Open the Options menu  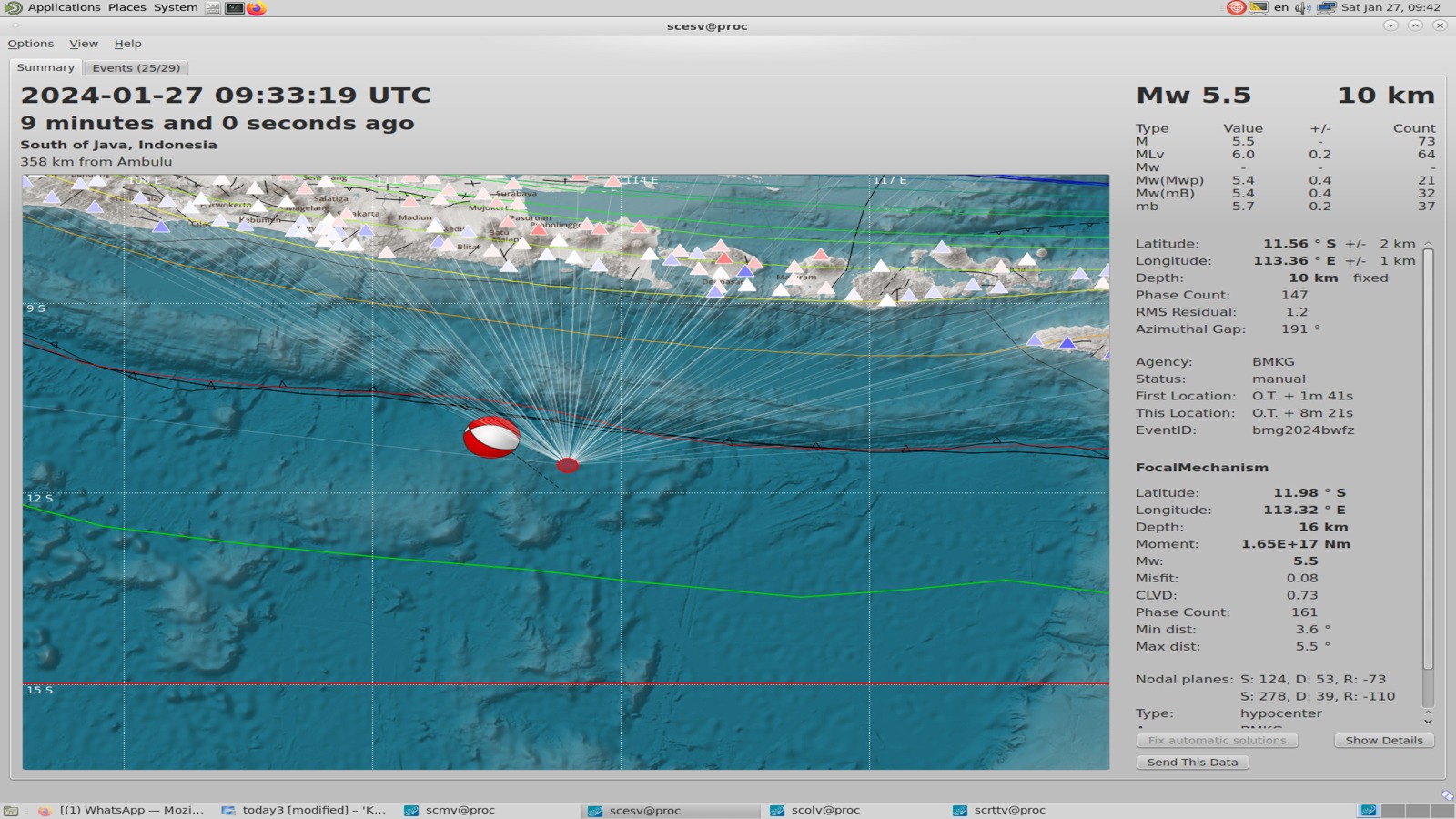31,44
